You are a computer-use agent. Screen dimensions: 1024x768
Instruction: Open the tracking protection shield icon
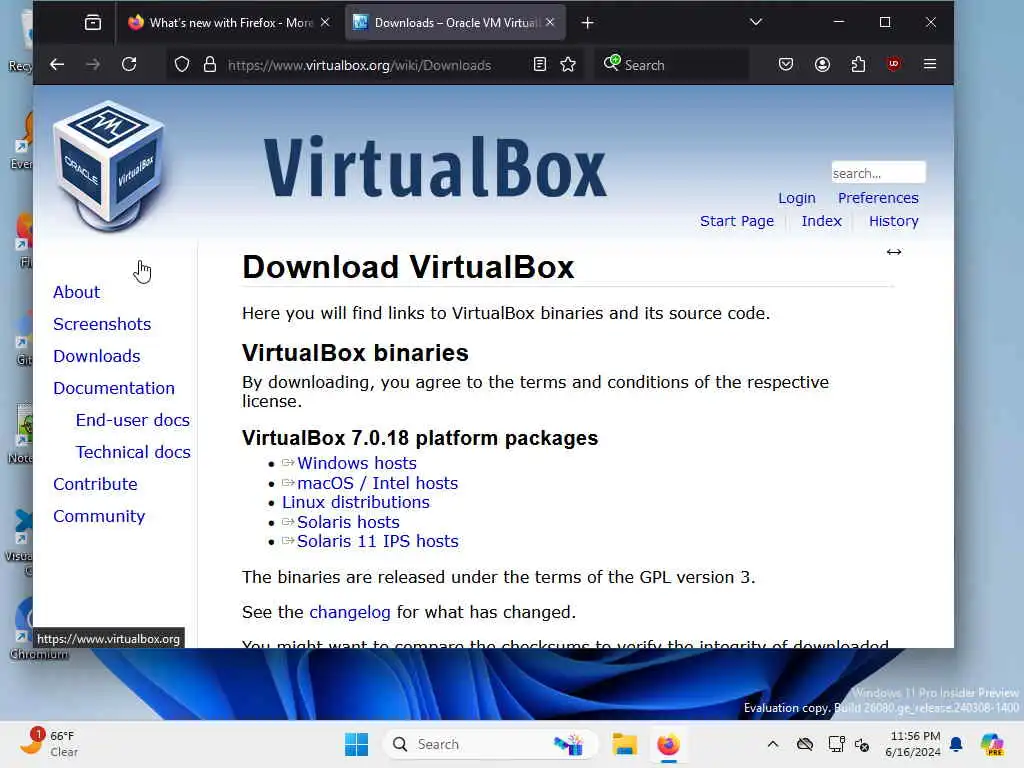coord(182,64)
